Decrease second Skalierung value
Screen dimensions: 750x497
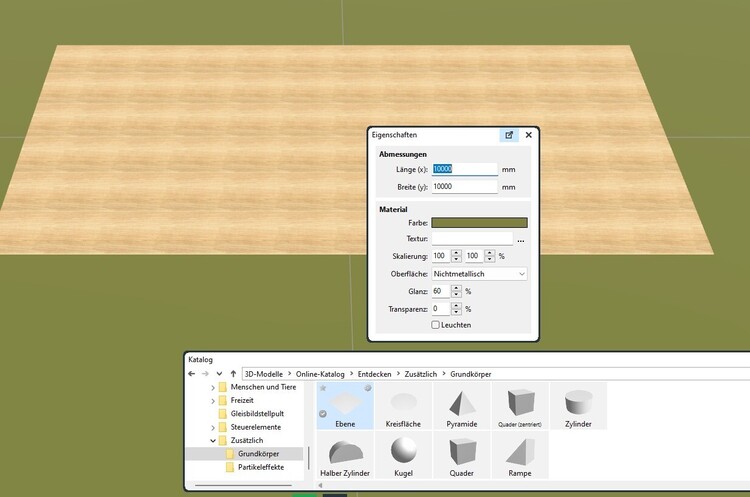(x=489, y=259)
